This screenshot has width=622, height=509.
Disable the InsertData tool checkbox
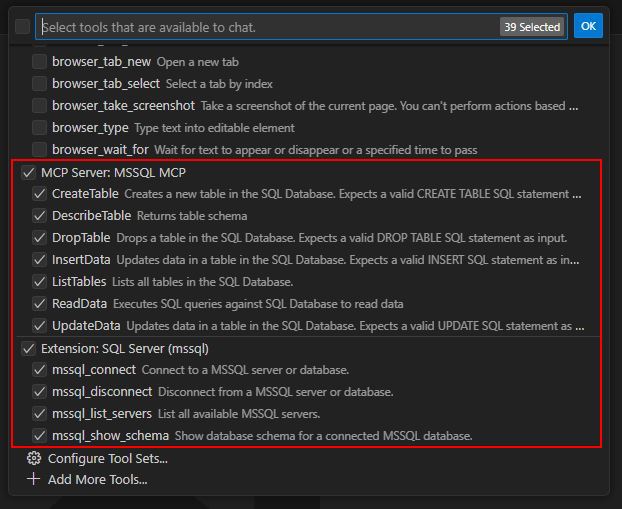click(39, 260)
